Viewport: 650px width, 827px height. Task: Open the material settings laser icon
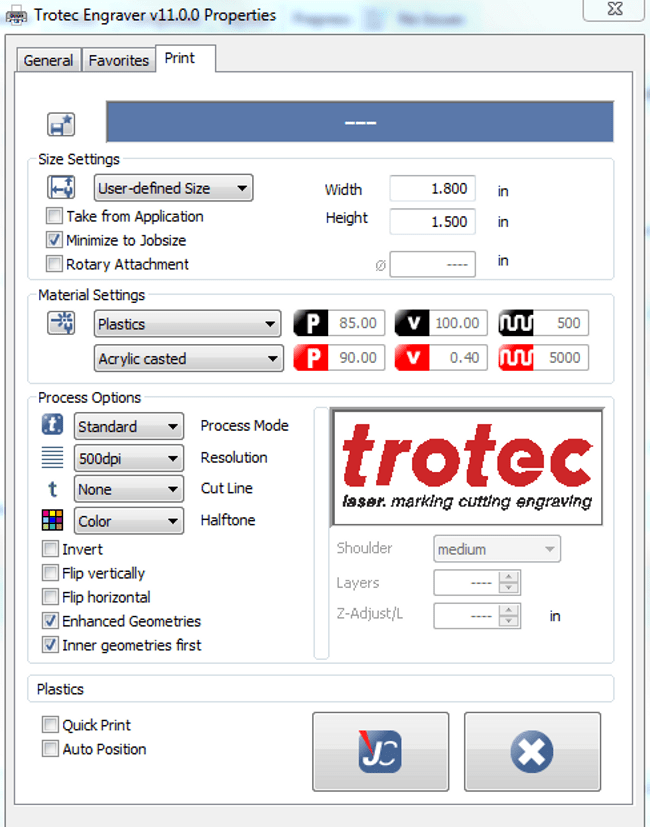pyautogui.click(x=61, y=323)
